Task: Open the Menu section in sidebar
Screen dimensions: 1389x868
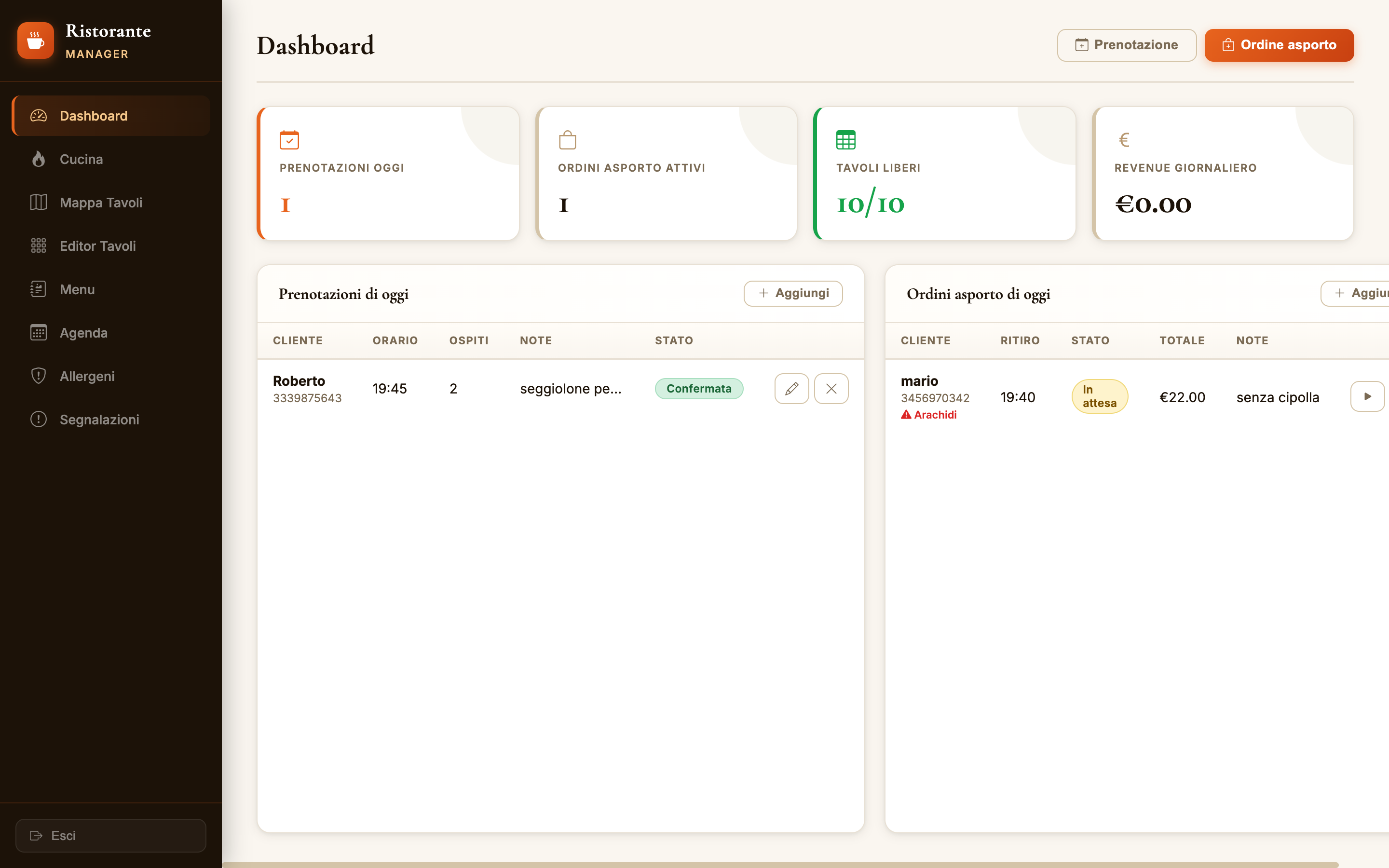Action: click(77, 289)
